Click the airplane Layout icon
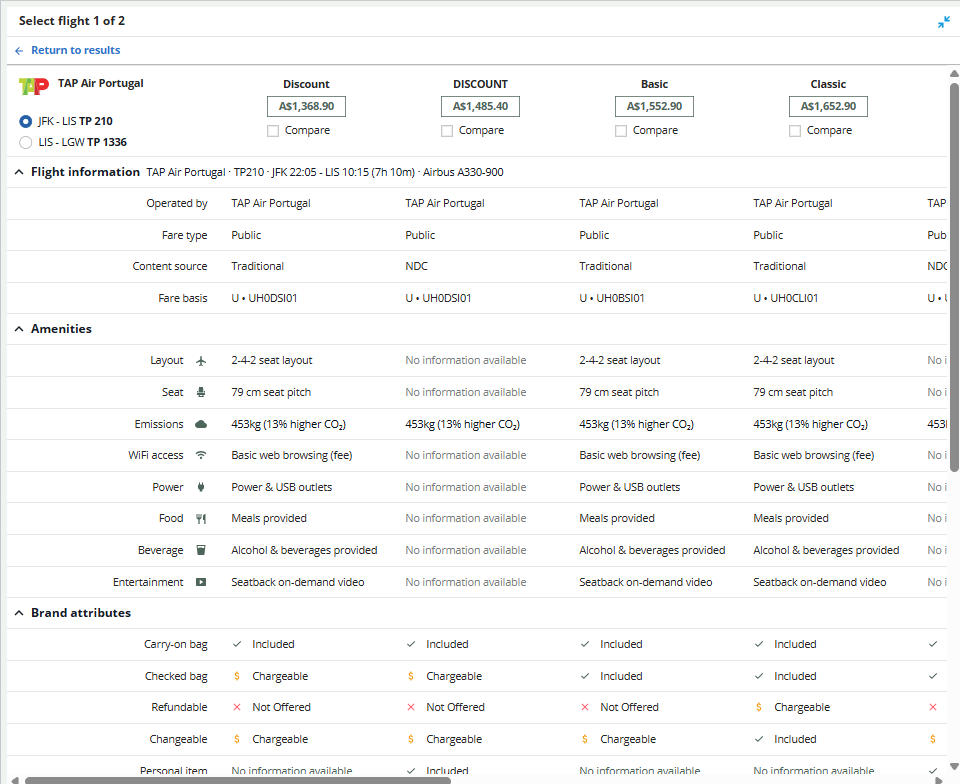Image resolution: width=960 pixels, height=784 pixels. click(201, 361)
